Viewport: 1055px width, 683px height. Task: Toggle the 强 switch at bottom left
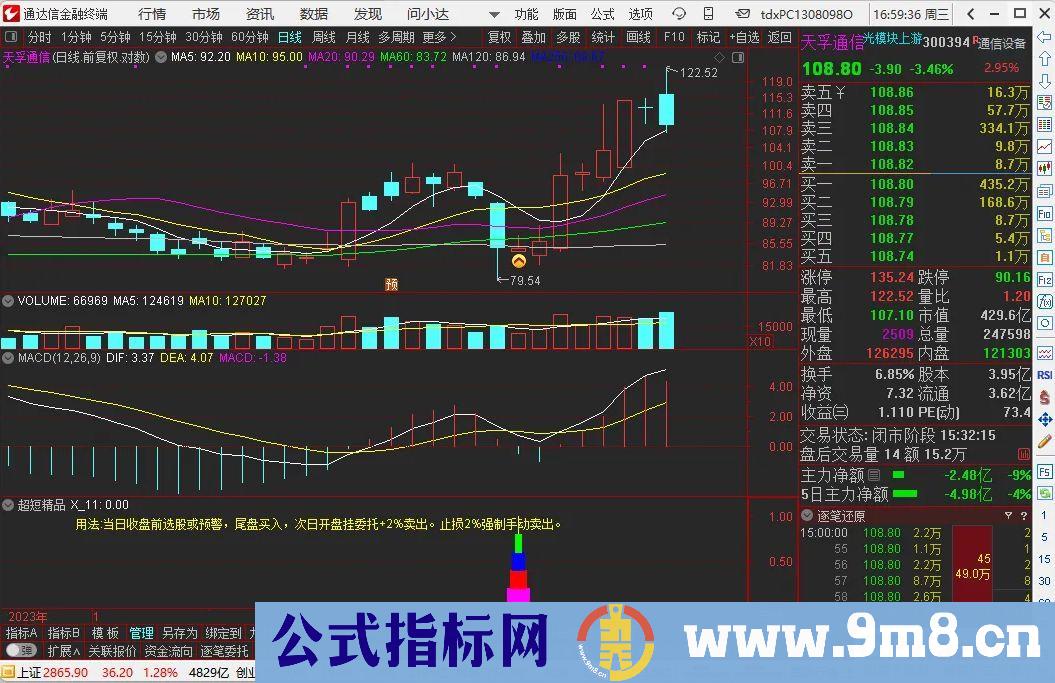pos(20,650)
